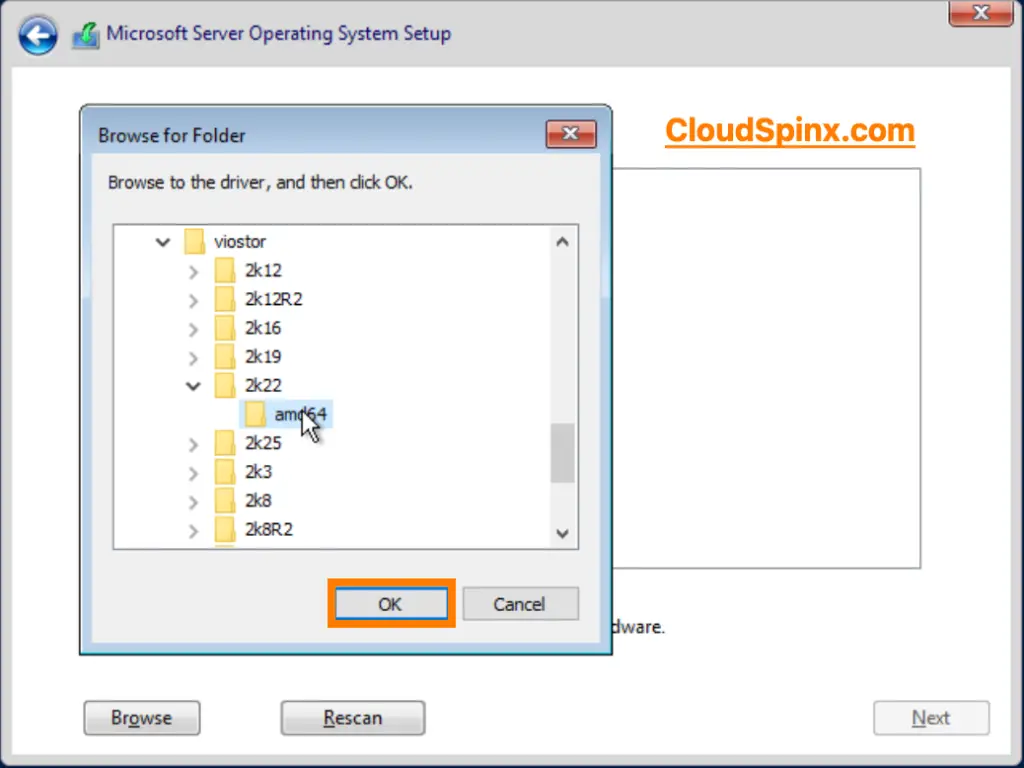Collapse the 2k22 folder
This screenshot has width=1024, height=768.
pyautogui.click(x=193, y=385)
